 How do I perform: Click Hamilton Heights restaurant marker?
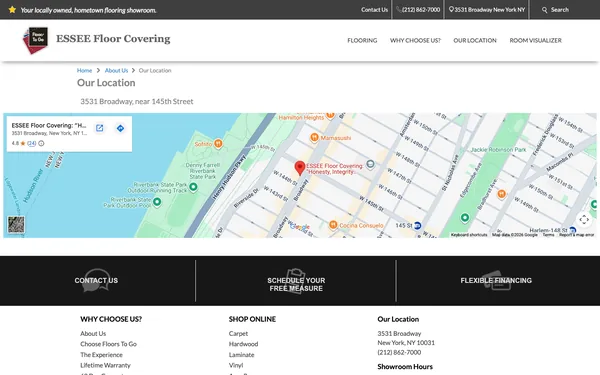(330, 115)
